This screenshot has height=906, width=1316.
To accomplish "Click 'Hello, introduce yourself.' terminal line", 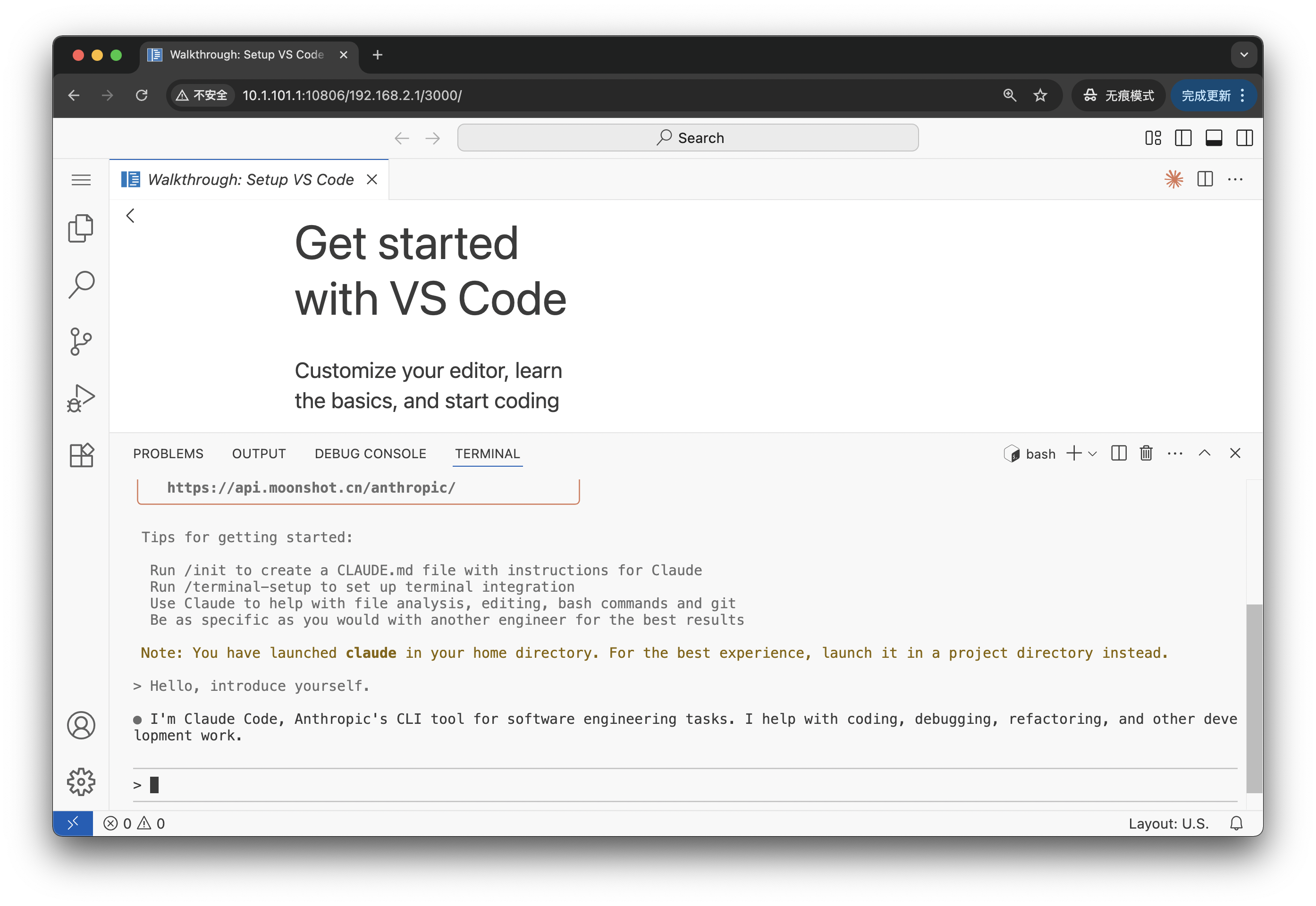I will (260, 686).
